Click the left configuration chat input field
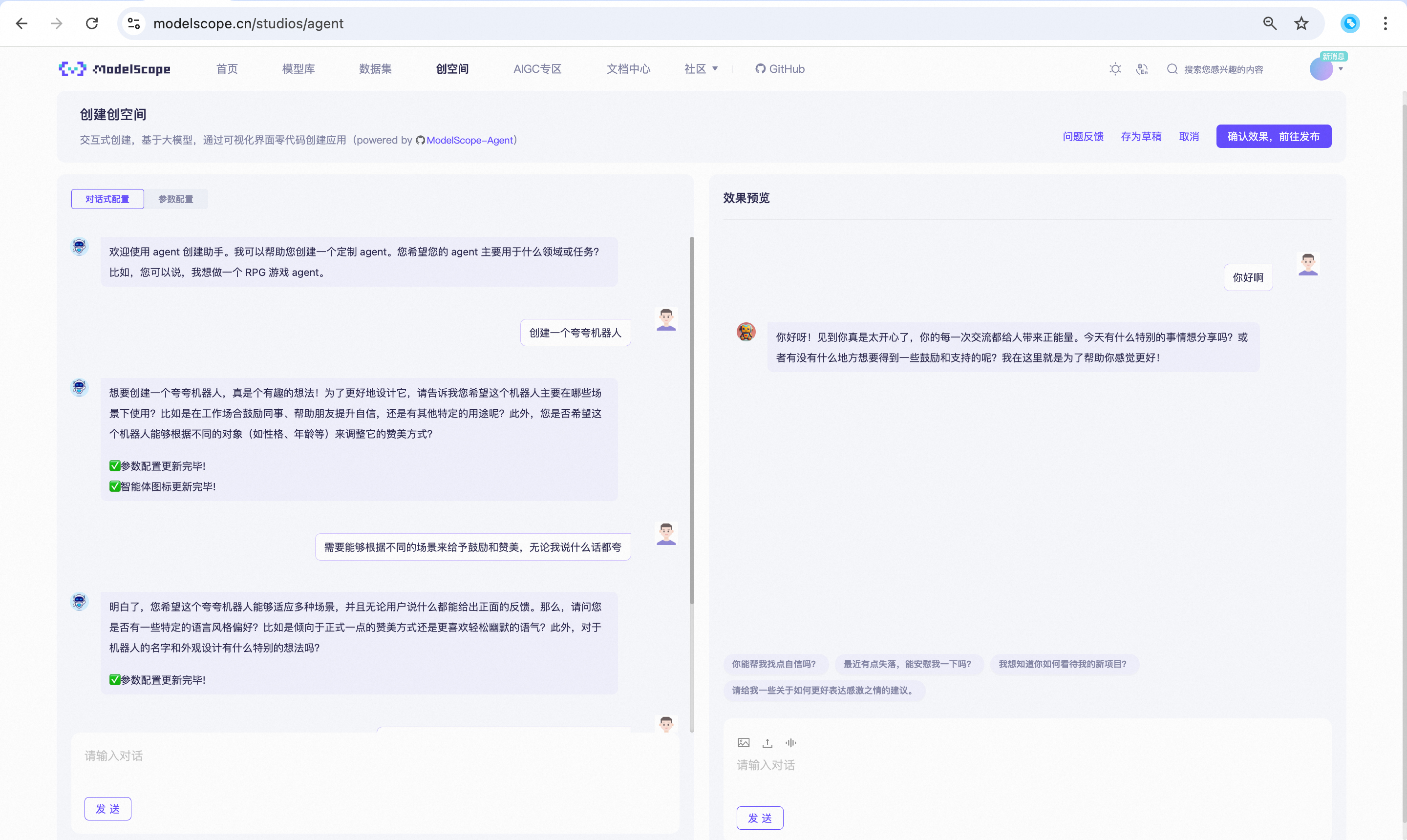The width and height of the screenshot is (1407, 840). tap(375, 756)
